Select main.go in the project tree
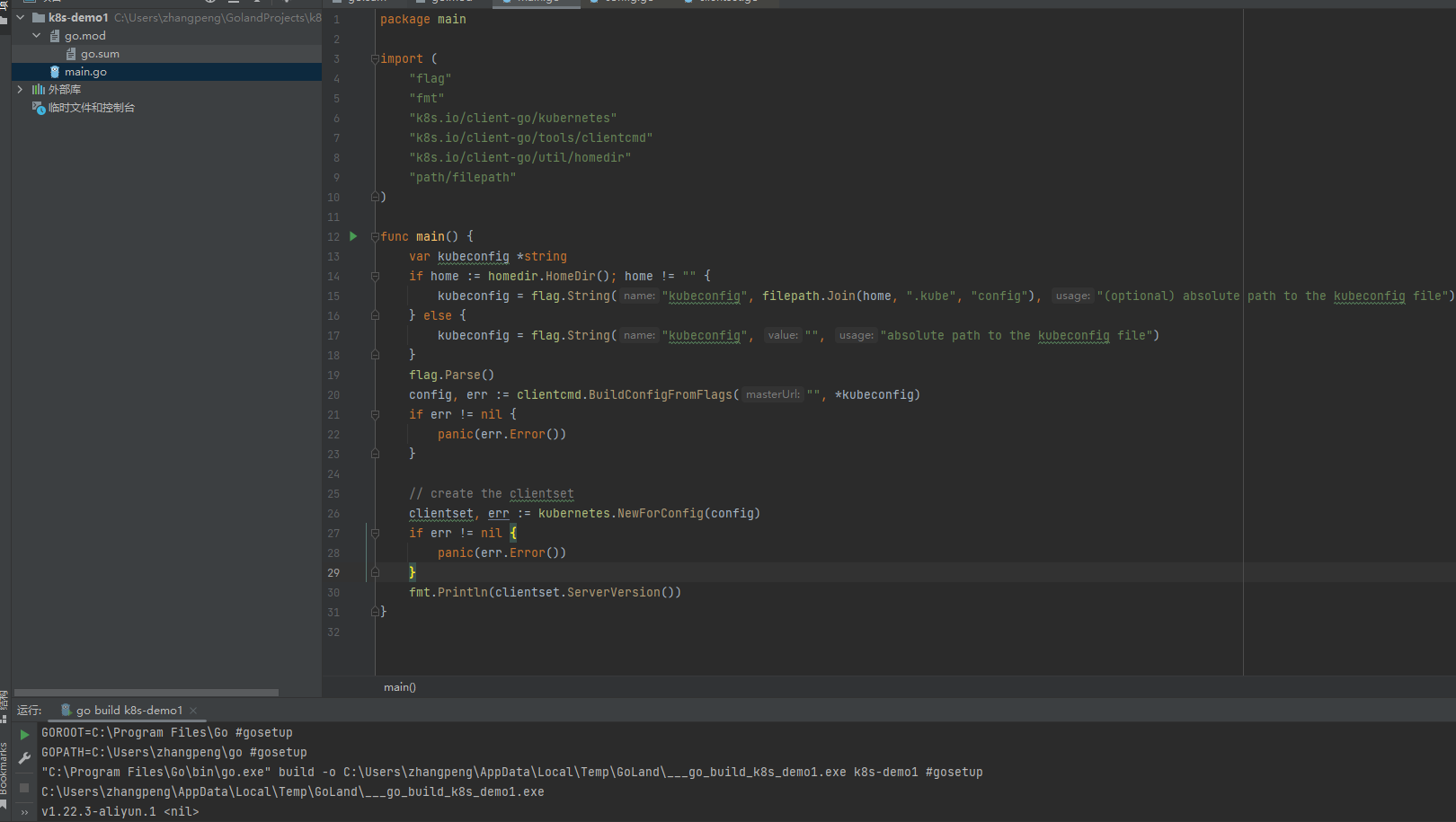This screenshot has width=1456, height=822. point(166,72)
